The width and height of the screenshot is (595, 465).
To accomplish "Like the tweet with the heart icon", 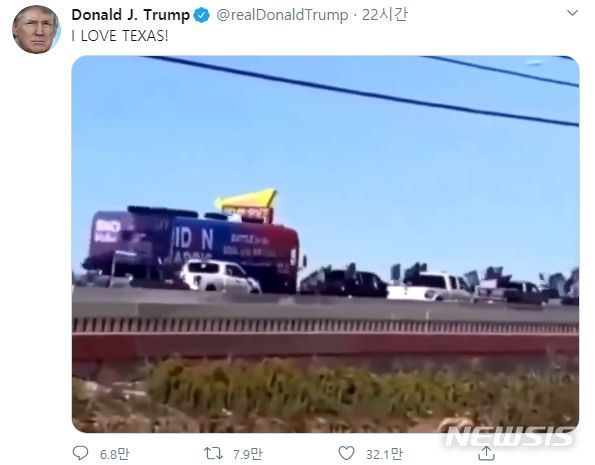I will (x=346, y=453).
